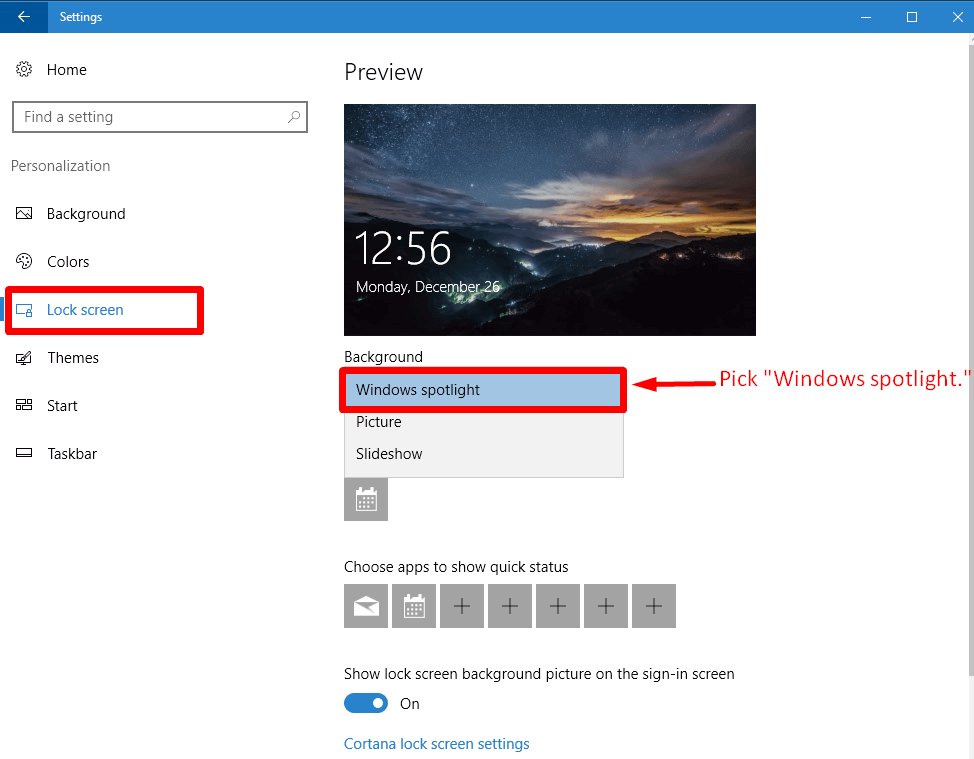Turn off sign-in screen background picture toggle
Image resolution: width=974 pixels, height=759 pixels.
(x=366, y=703)
